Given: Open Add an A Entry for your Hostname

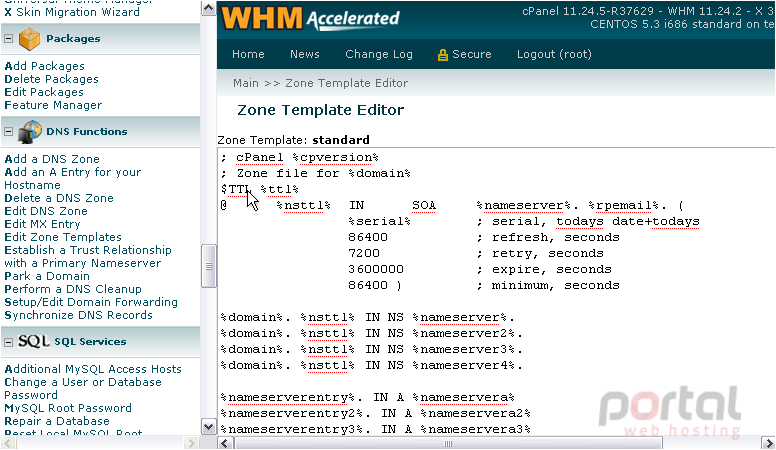Looking at the screenshot, I should tap(73, 179).
